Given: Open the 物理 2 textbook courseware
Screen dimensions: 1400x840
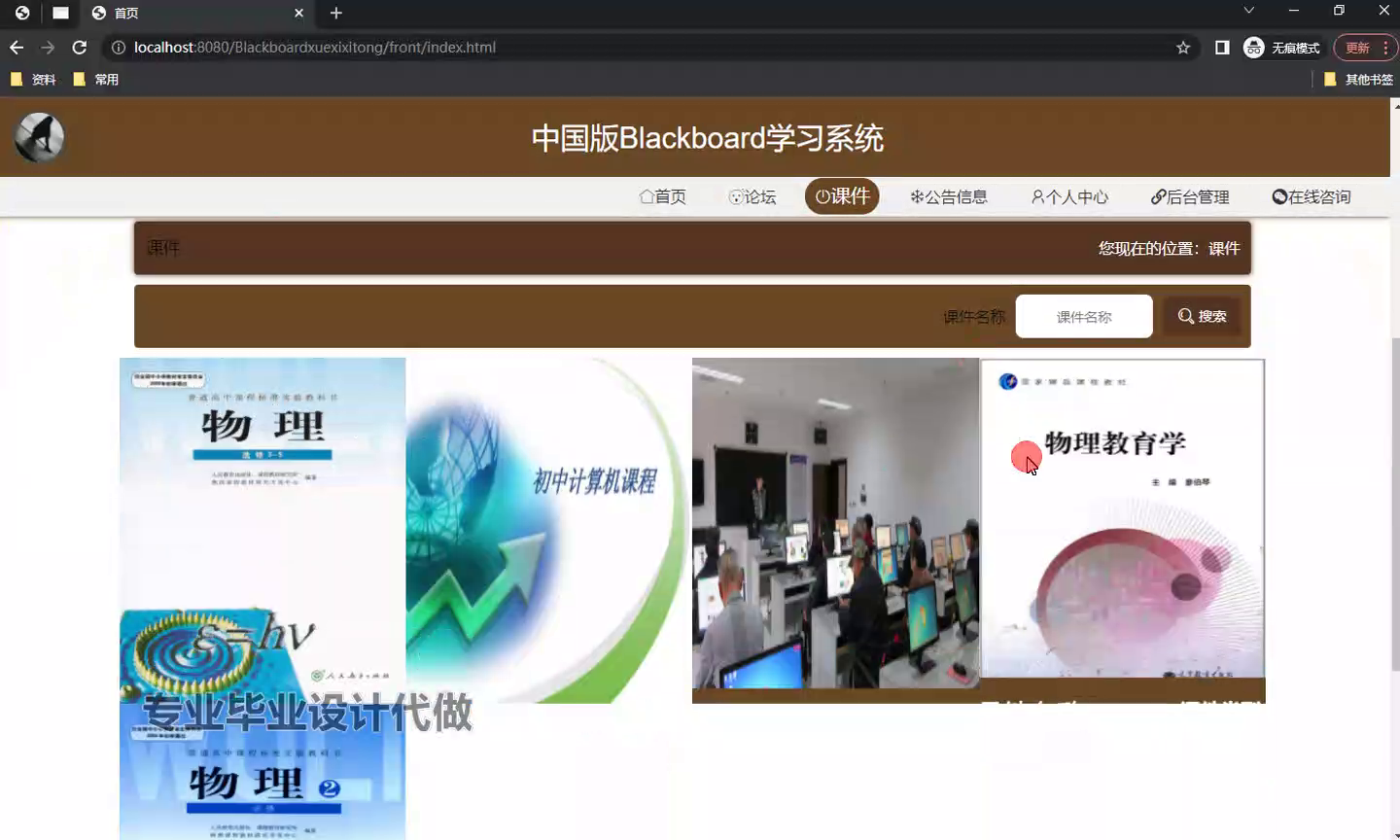Looking at the screenshot, I should click(x=262, y=772).
